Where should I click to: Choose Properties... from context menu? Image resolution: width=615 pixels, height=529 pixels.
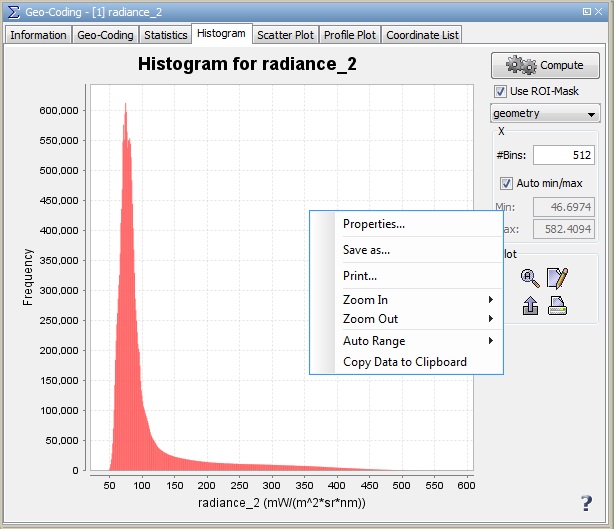(x=374, y=224)
